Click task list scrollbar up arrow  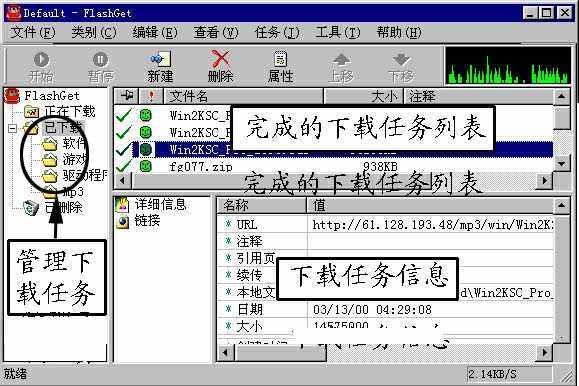[x=561, y=97]
